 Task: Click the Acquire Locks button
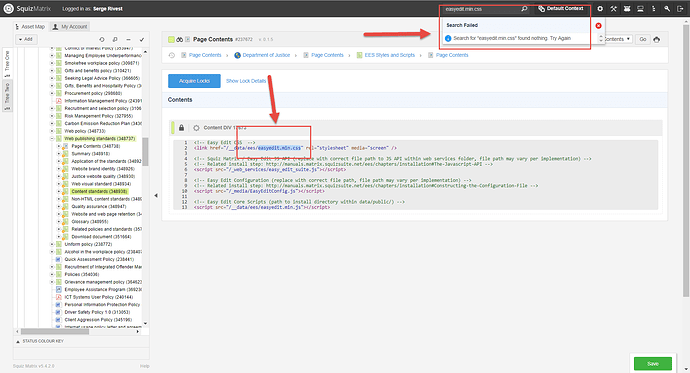[194, 81]
